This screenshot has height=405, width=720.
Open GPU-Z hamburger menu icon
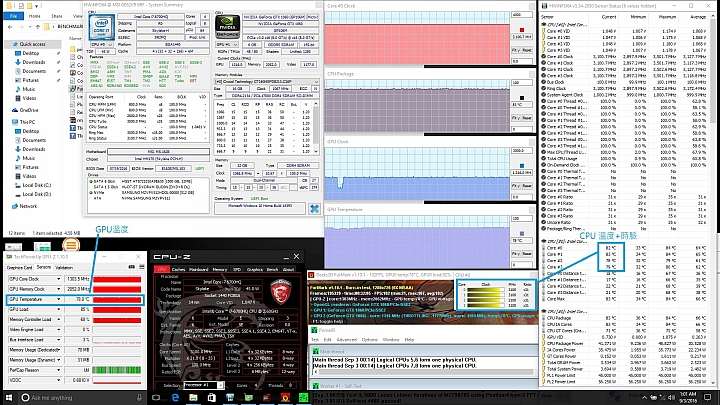[x=141, y=267]
